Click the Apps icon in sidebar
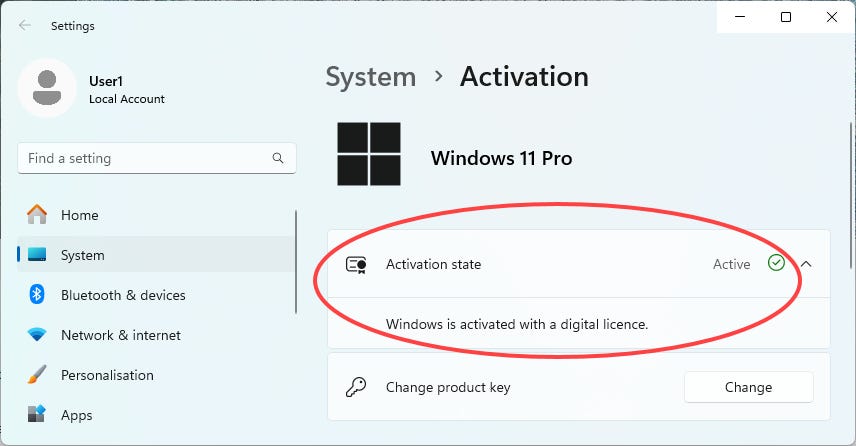This screenshot has height=446, width=856. click(x=37, y=415)
